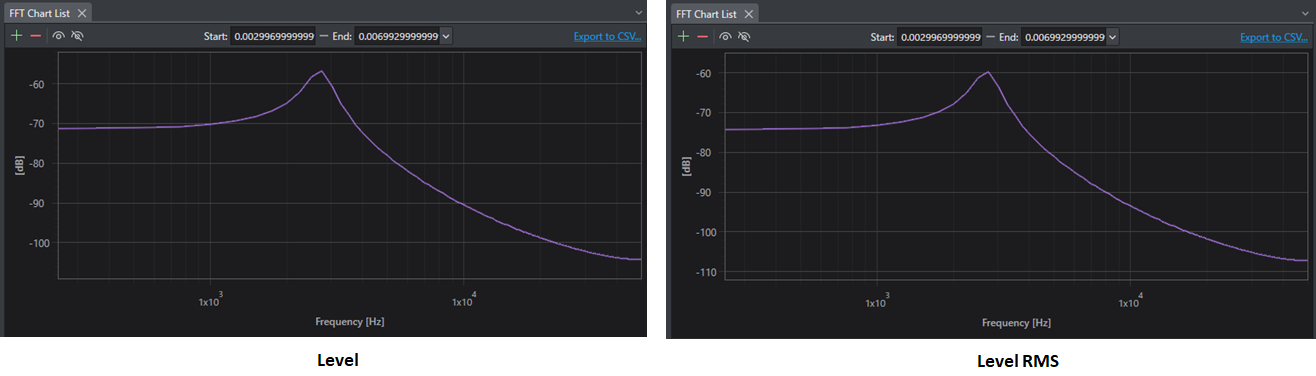Open panel options chevron in Level RMS panel

1306,13
